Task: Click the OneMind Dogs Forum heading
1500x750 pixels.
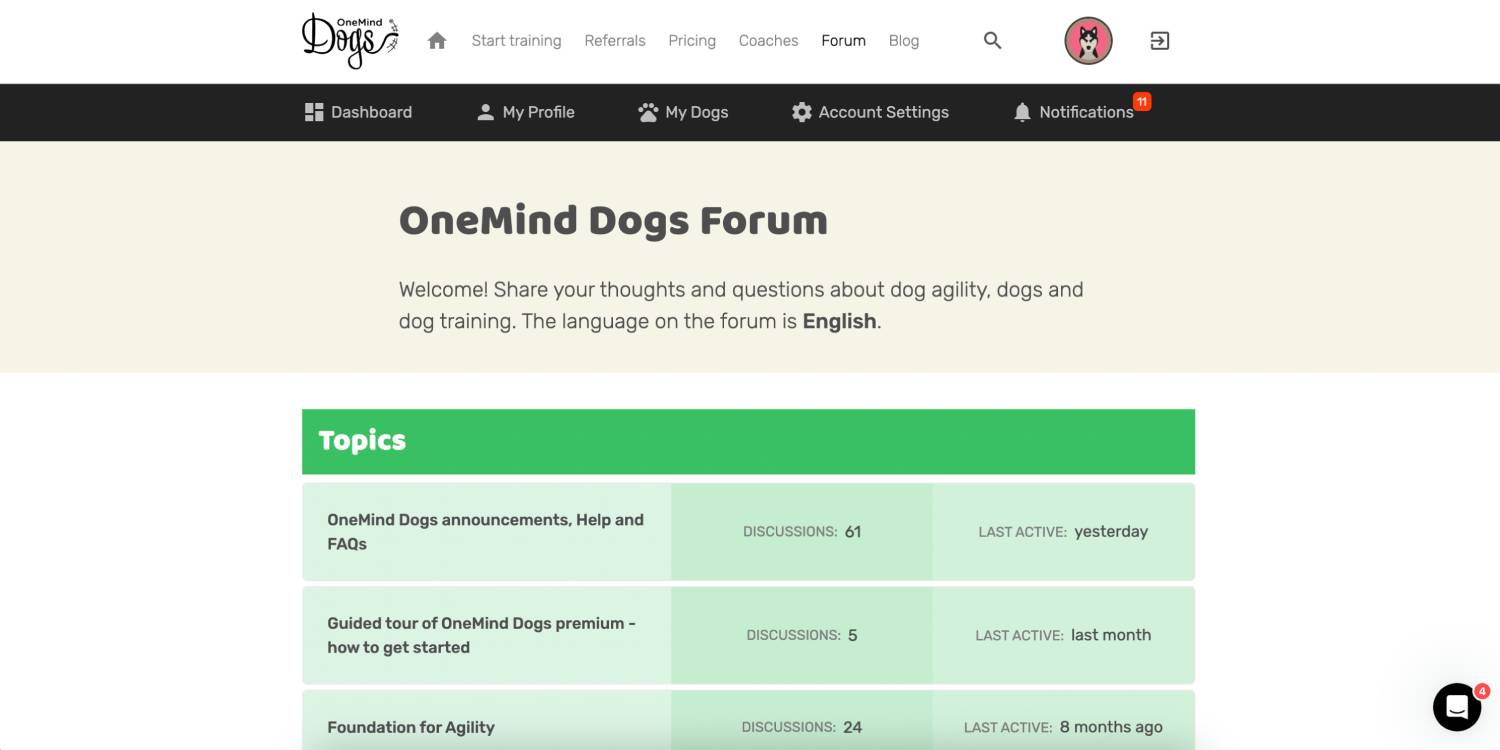Action: click(613, 221)
